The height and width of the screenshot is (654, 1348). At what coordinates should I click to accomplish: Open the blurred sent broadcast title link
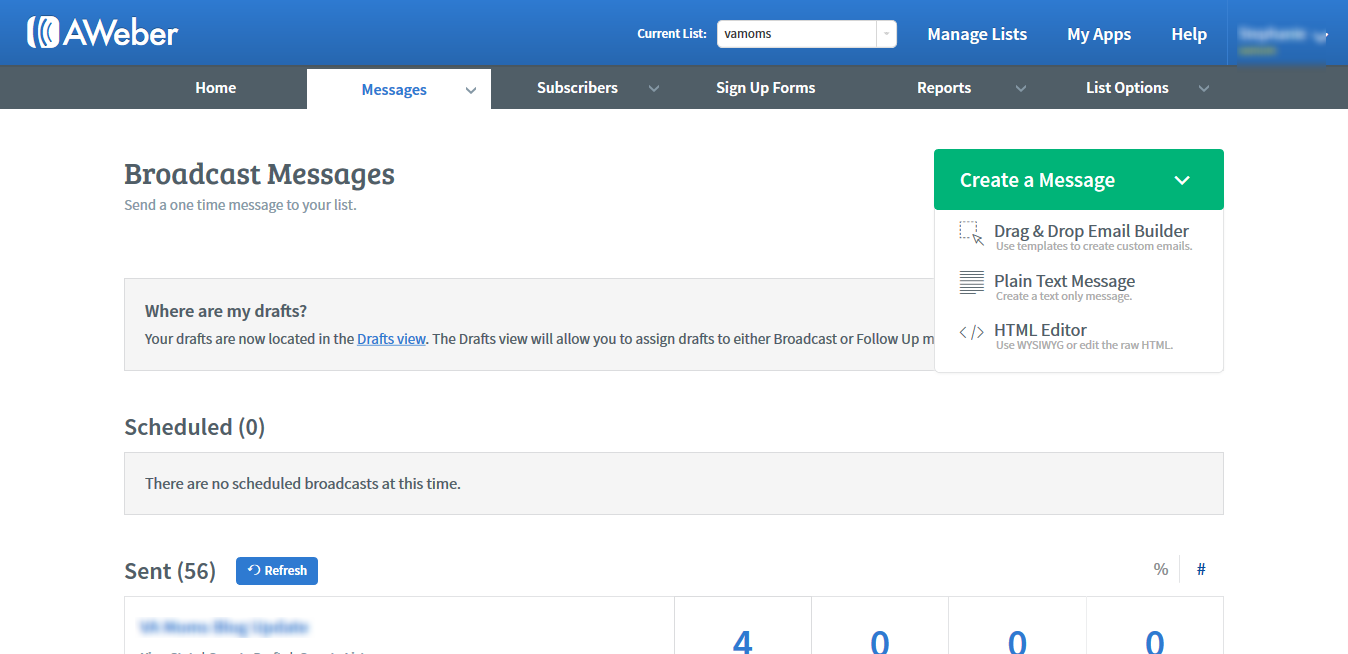[x=224, y=627]
